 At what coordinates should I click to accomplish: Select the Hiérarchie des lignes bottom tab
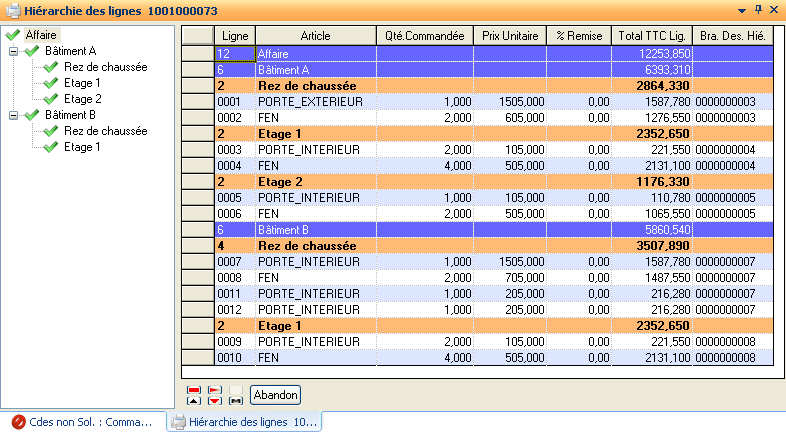(244, 423)
